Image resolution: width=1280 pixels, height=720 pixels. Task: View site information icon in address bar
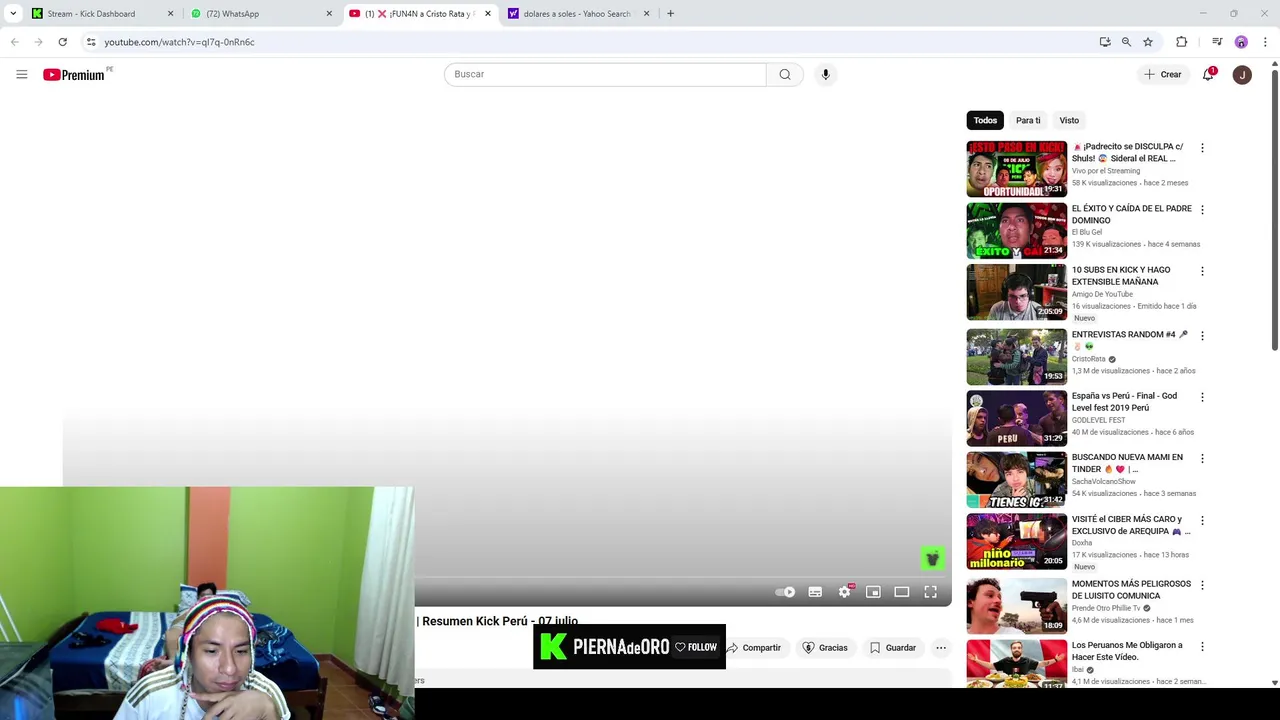pyautogui.click(x=91, y=42)
